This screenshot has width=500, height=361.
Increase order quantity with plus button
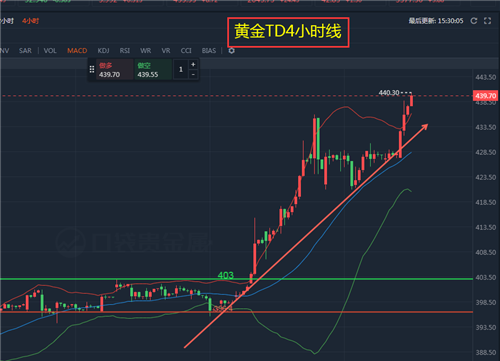(x=193, y=64)
